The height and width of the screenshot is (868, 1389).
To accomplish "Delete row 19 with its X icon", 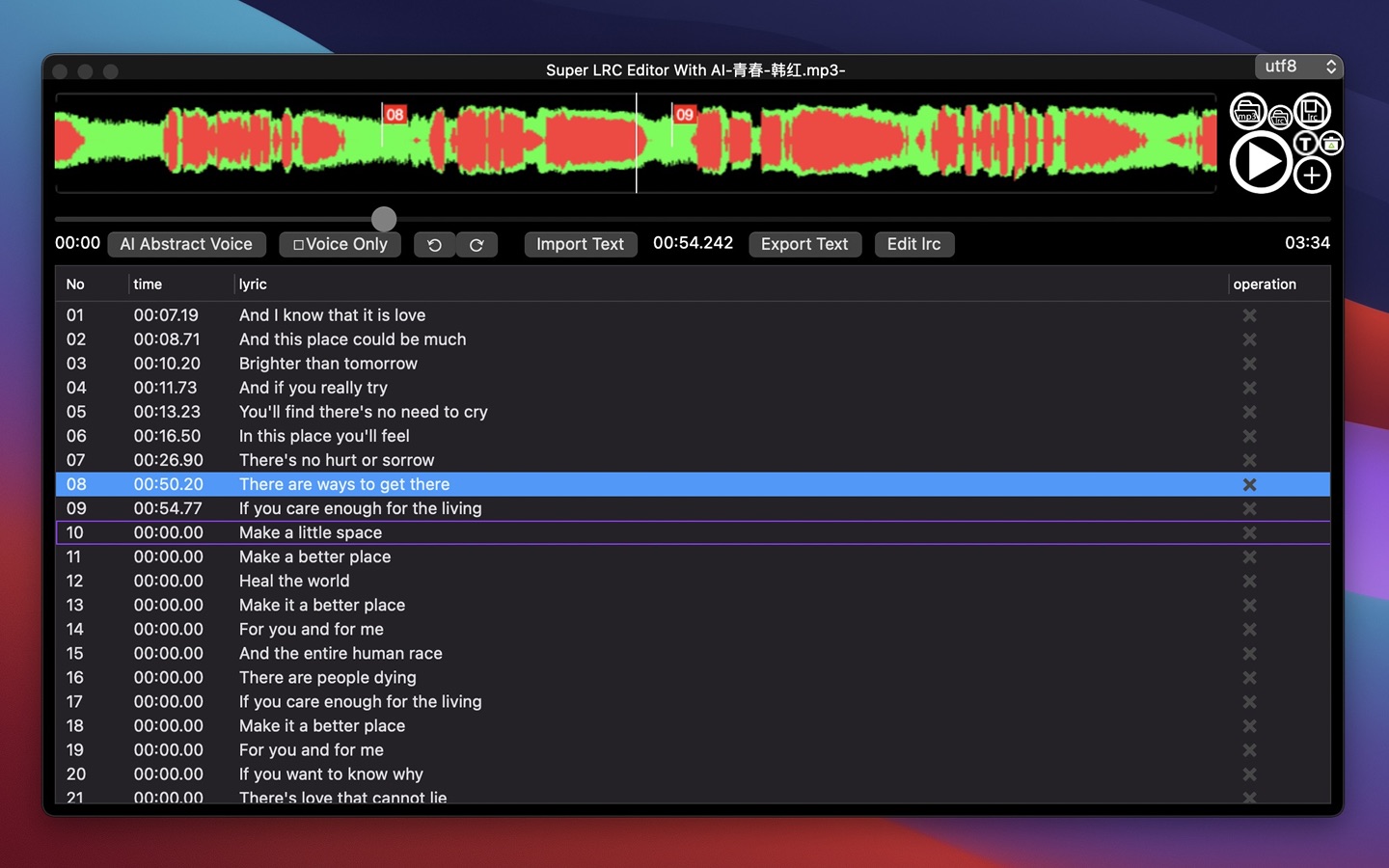I will (x=1249, y=749).
